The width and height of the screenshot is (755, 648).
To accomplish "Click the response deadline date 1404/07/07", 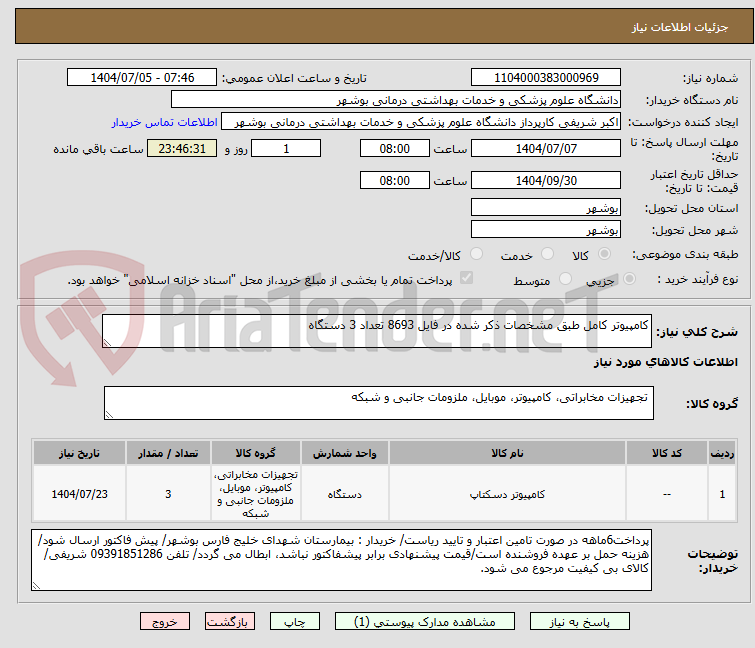I will coord(546,148).
